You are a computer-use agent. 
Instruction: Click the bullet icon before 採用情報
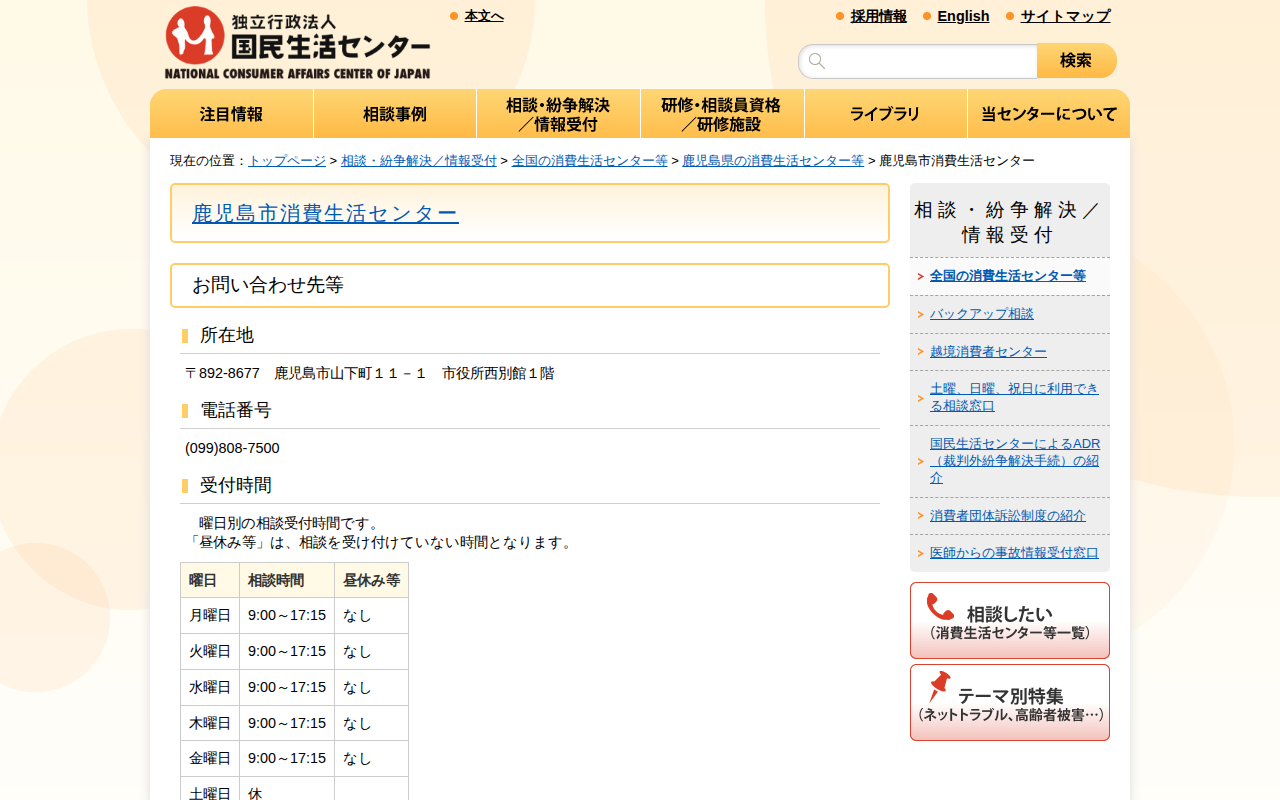tap(838, 16)
